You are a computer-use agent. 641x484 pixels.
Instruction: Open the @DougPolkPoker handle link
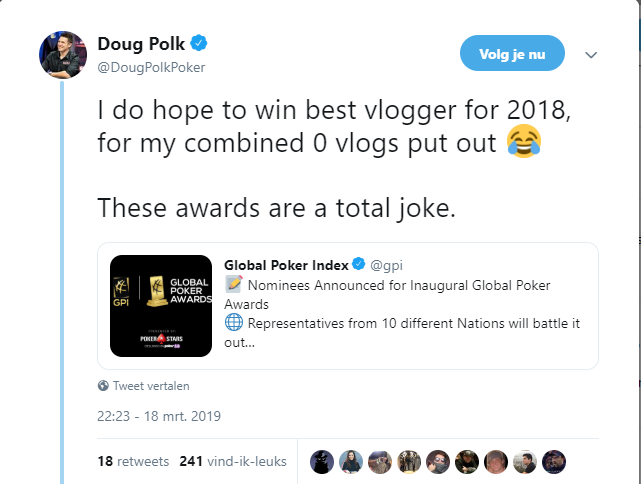(x=151, y=67)
